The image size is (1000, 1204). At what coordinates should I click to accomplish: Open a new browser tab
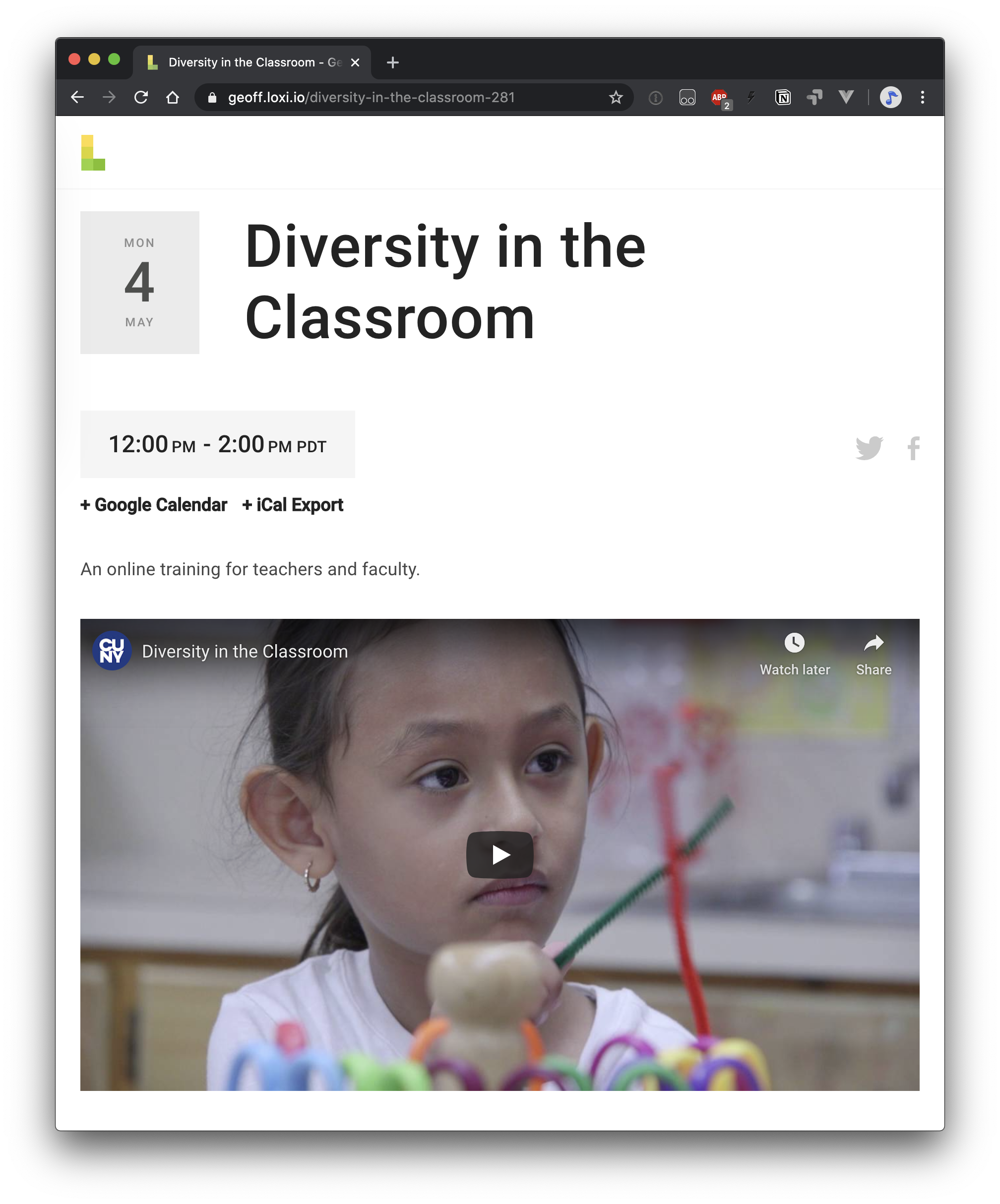point(393,62)
